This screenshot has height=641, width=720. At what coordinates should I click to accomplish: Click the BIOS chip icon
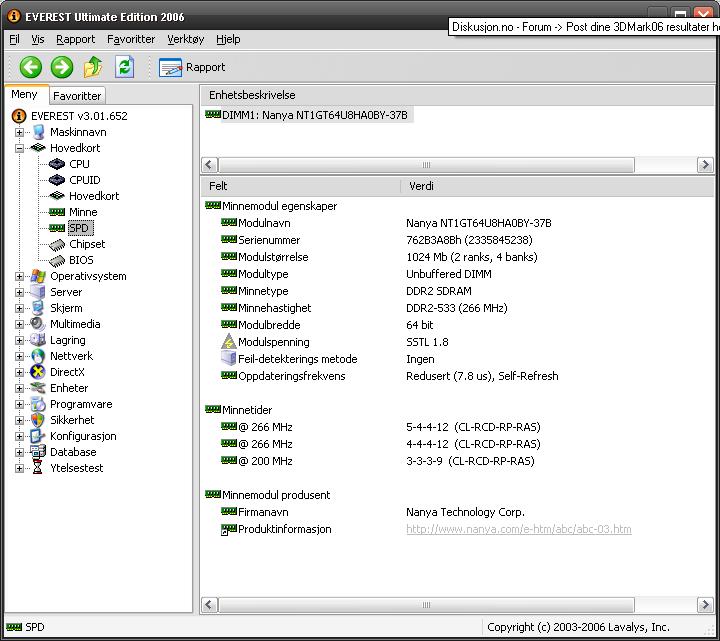(57, 260)
